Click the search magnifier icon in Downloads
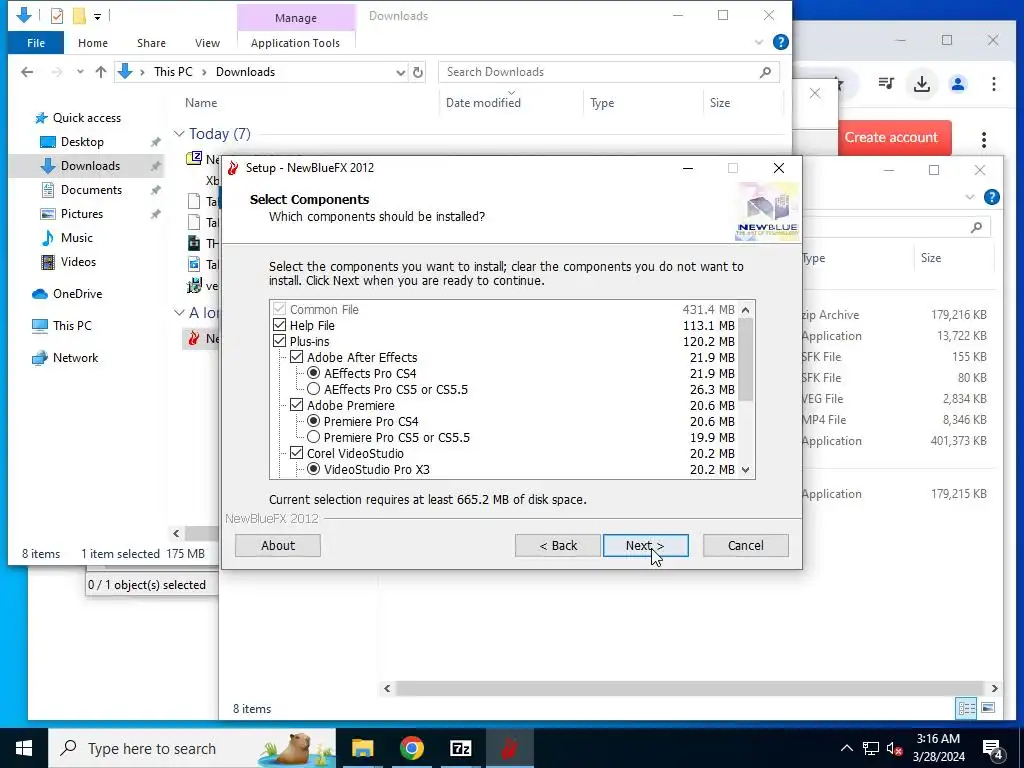The height and width of the screenshot is (768, 1024). pos(765,72)
